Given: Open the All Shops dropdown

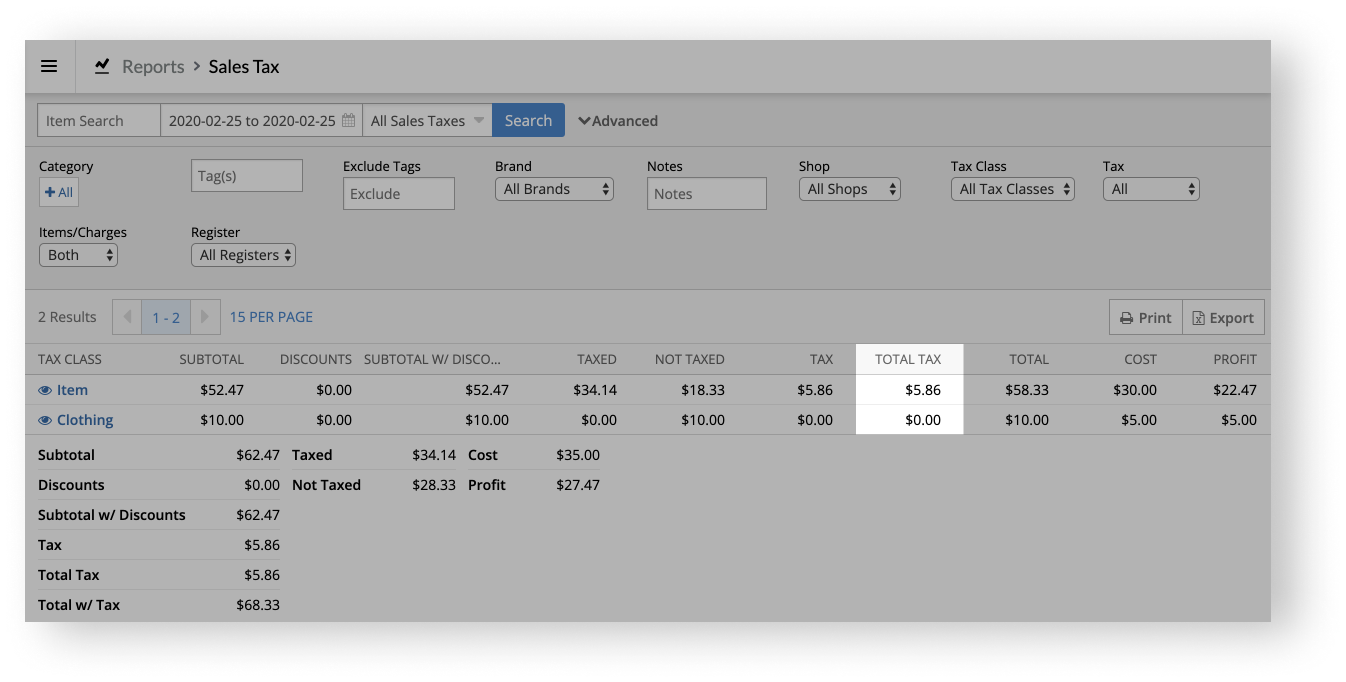Looking at the screenshot, I should tap(849, 189).
